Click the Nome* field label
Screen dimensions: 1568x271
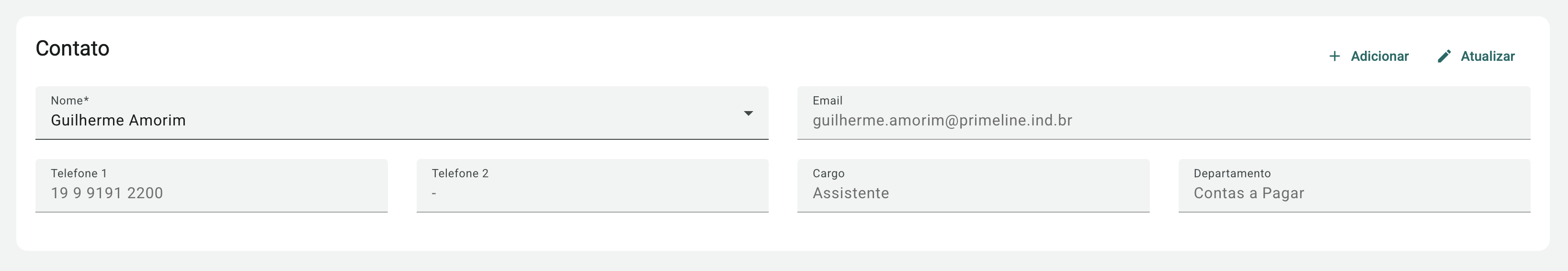(x=69, y=101)
